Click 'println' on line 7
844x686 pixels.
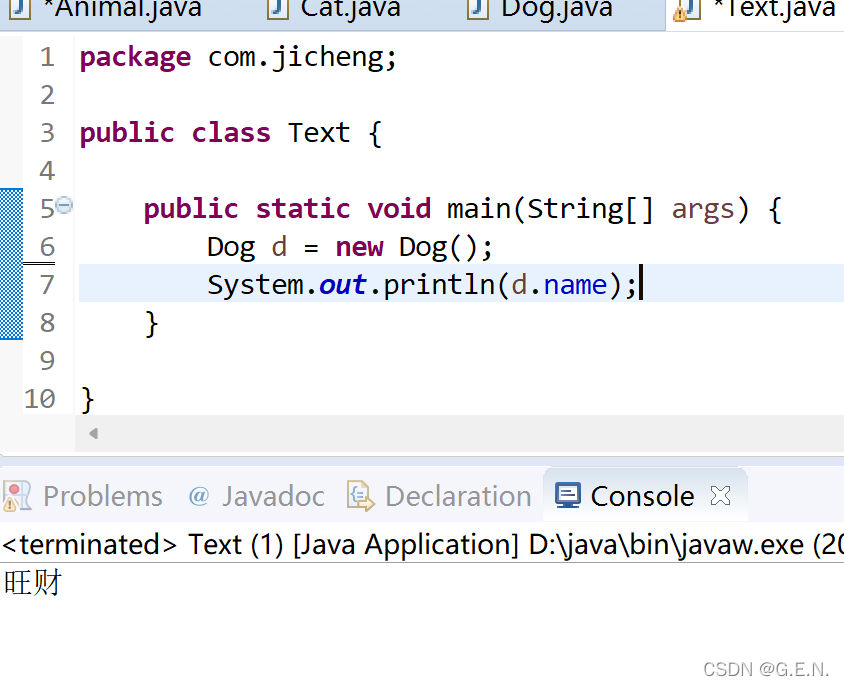439,285
